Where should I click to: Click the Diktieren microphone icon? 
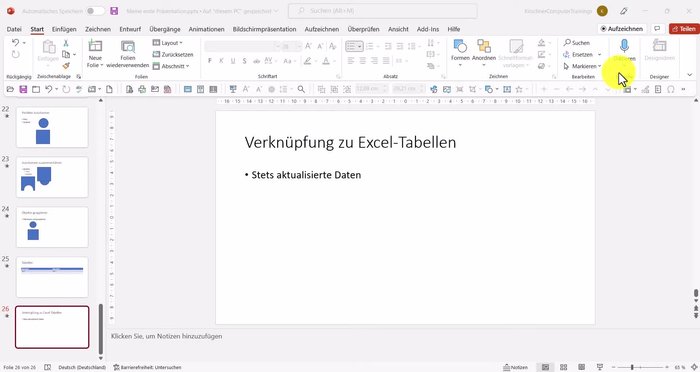pos(624,46)
